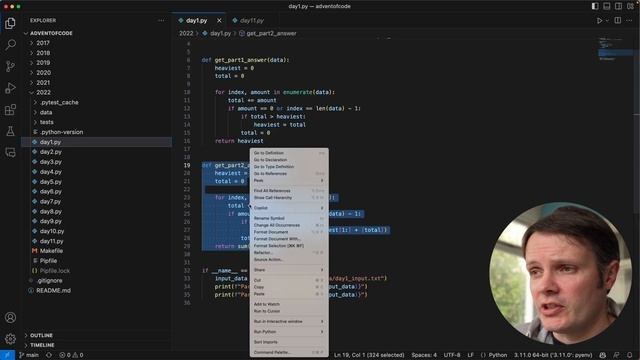The image size is (640, 360).
Task: Expand the 2020 folder
Action: click(96, 73)
